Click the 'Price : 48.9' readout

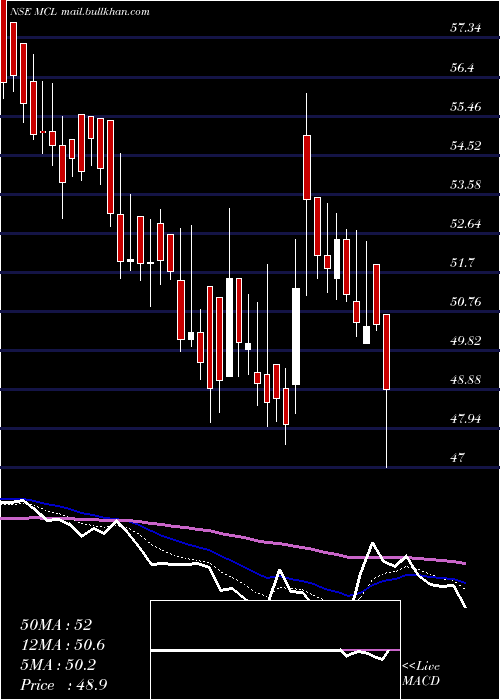pyautogui.click(x=63, y=685)
